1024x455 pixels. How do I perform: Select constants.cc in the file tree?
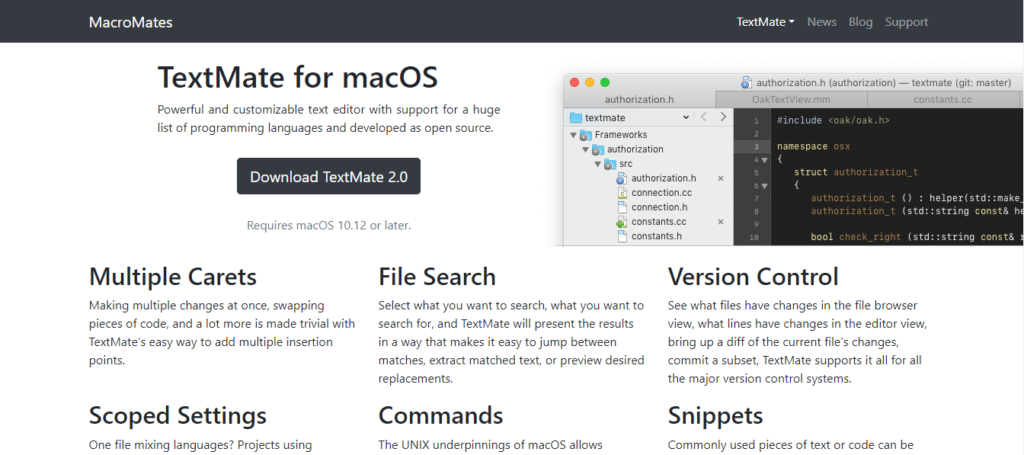point(659,222)
